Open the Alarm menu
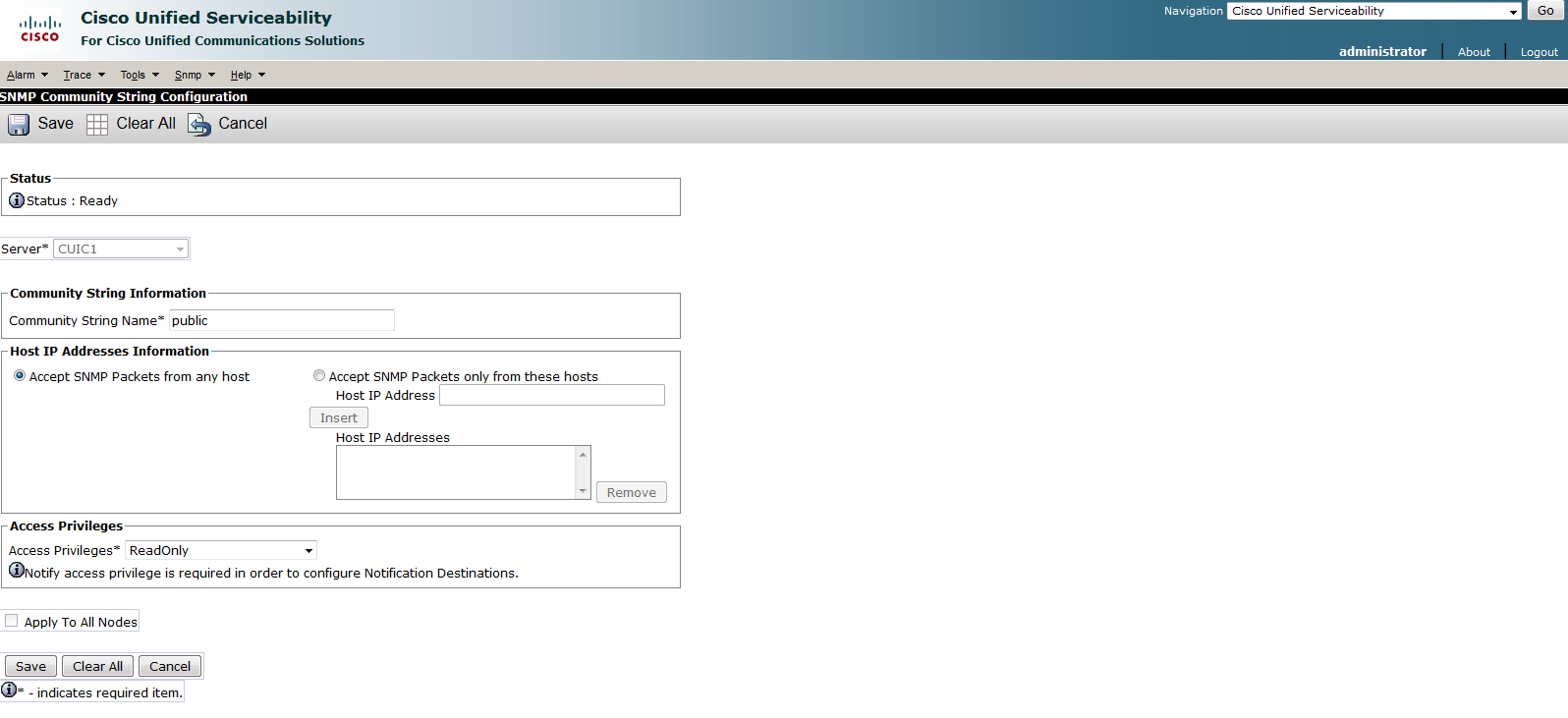Image resolution: width=1568 pixels, height=718 pixels. coord(27,75)
